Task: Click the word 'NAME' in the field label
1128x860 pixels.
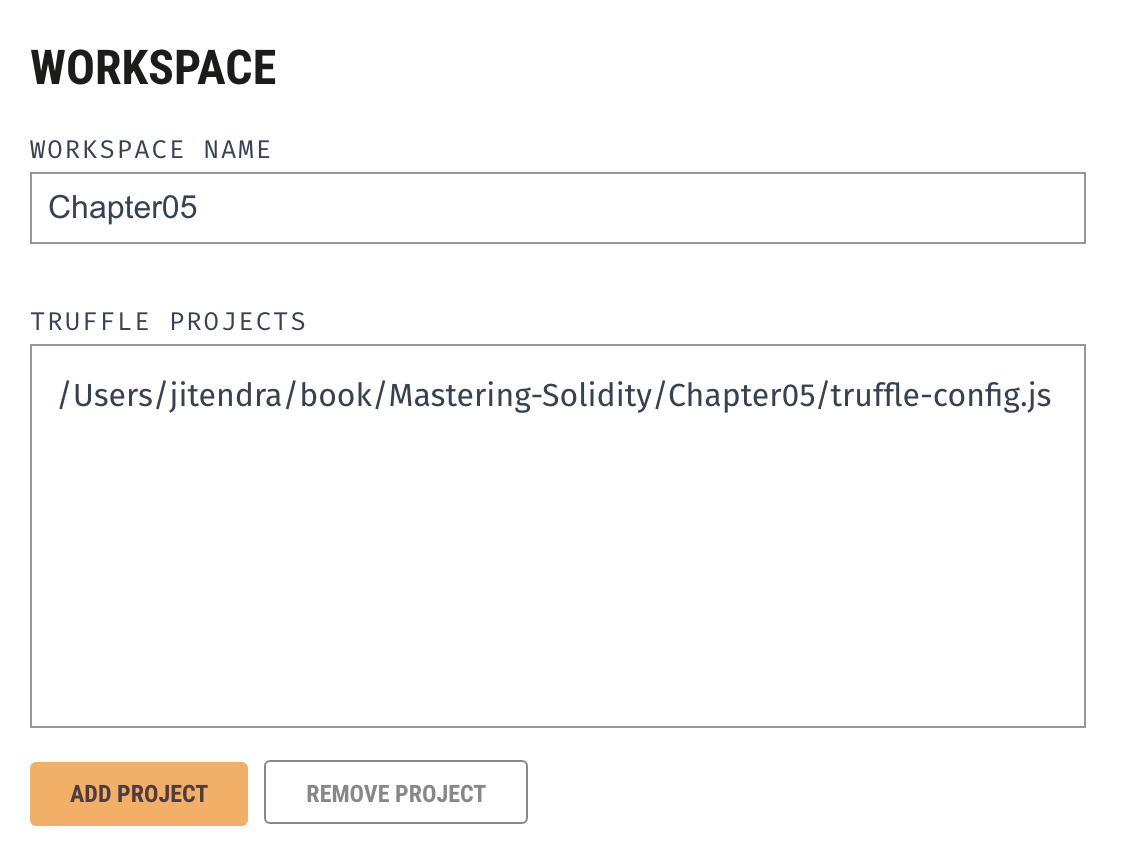Action: [238, 150]
